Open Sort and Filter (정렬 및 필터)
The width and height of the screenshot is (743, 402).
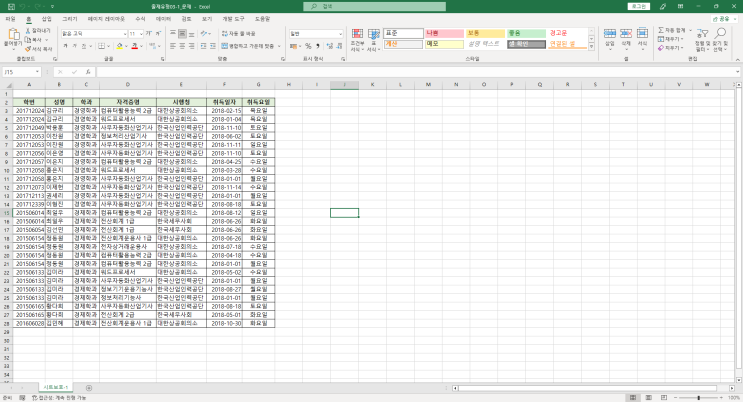[702, 40]
